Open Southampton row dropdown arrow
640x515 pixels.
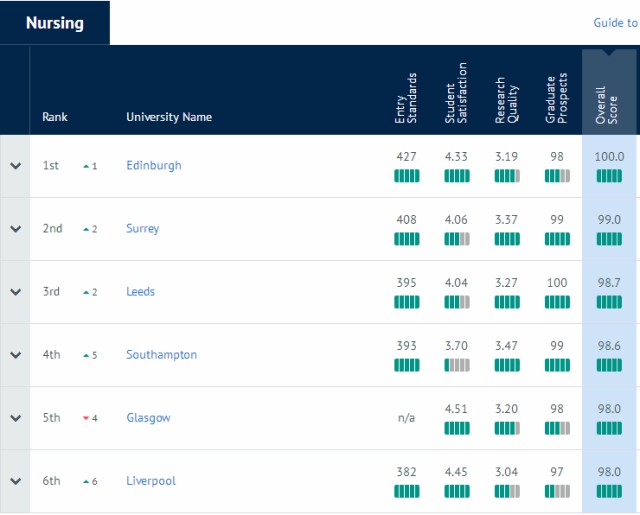(16, 355)
